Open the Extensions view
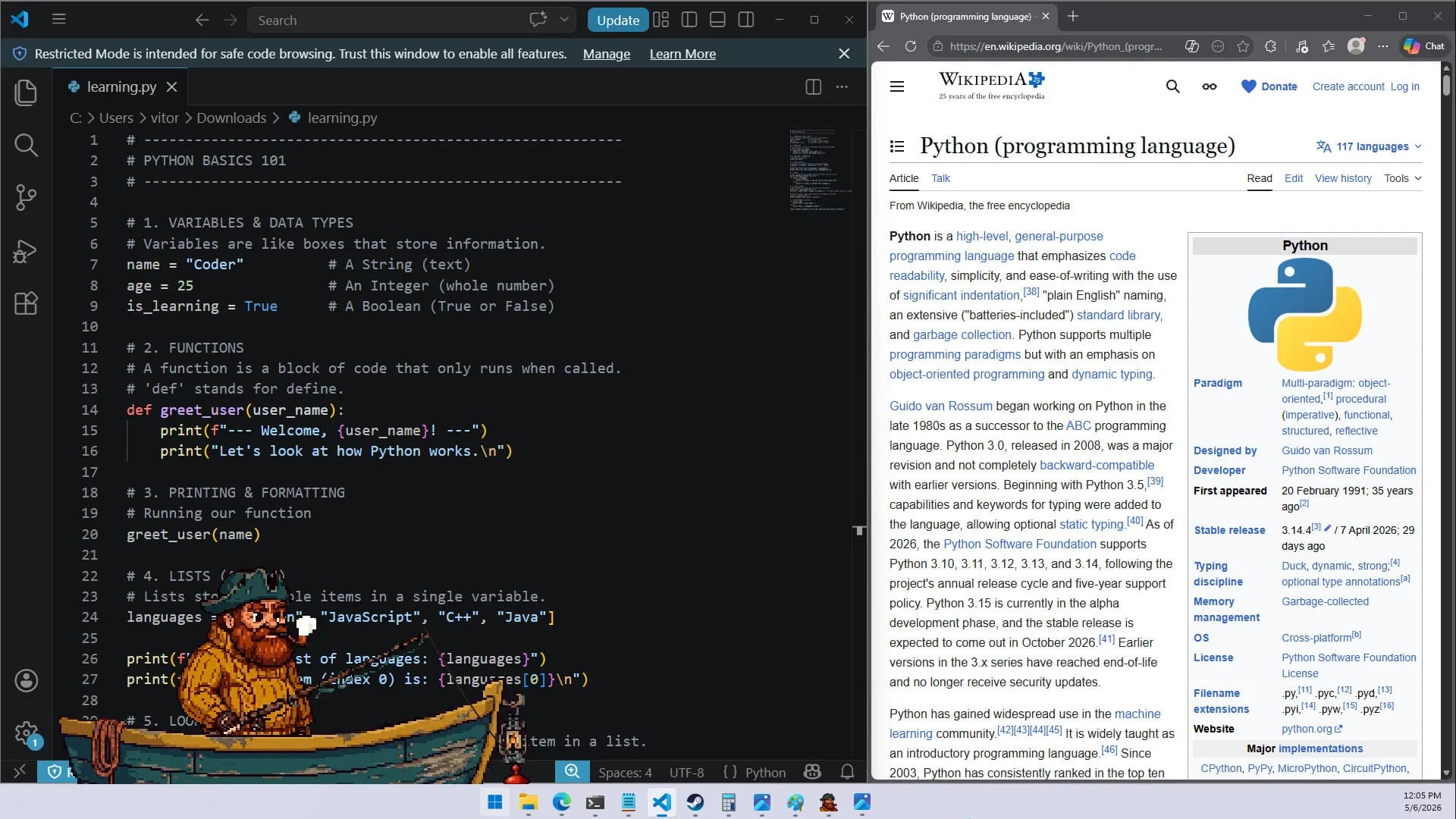The width and height of the screenshot is (1456, 819). [x=26, y=303]
